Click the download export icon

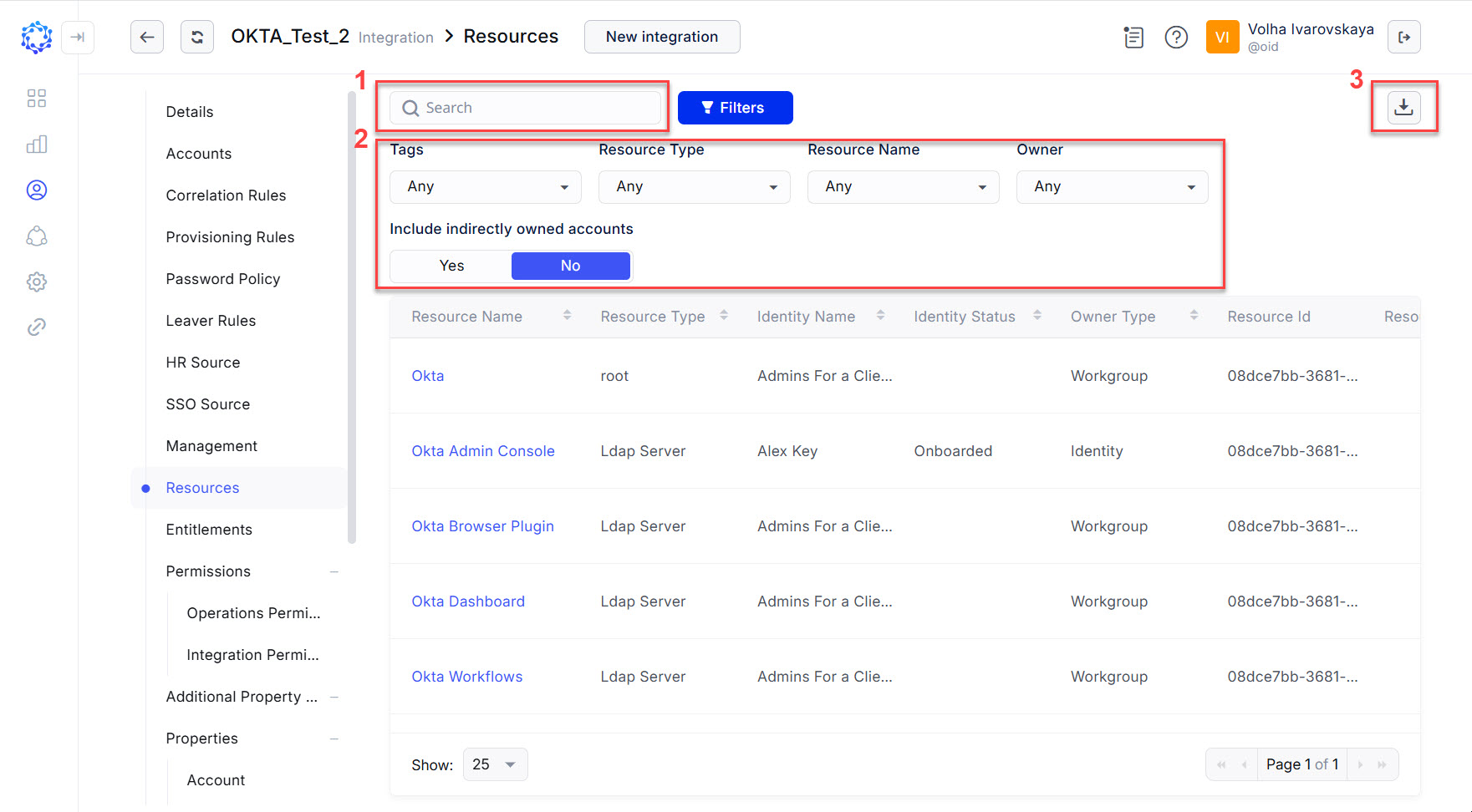pyautogui.click(x=1403, y=108)
